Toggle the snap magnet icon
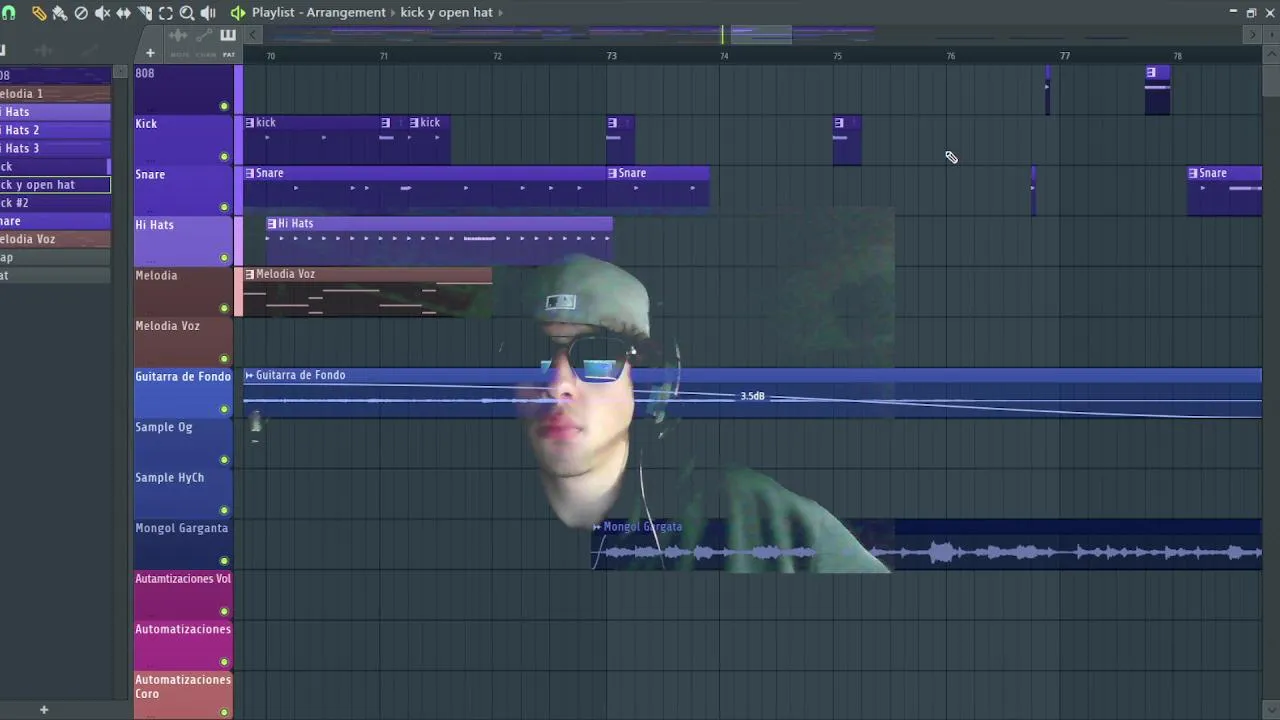The height and width of the screenshot is (720, 1280). coord(9,13)
